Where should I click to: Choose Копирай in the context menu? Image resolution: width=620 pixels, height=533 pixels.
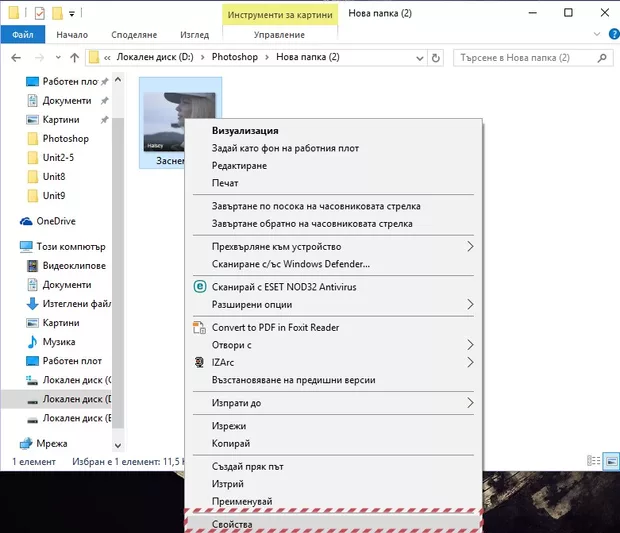click(231, 443)
